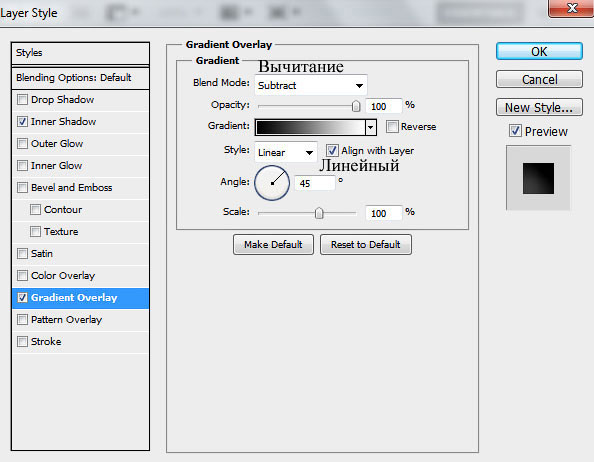Open the Inner Shadow settings

point(63,122)
